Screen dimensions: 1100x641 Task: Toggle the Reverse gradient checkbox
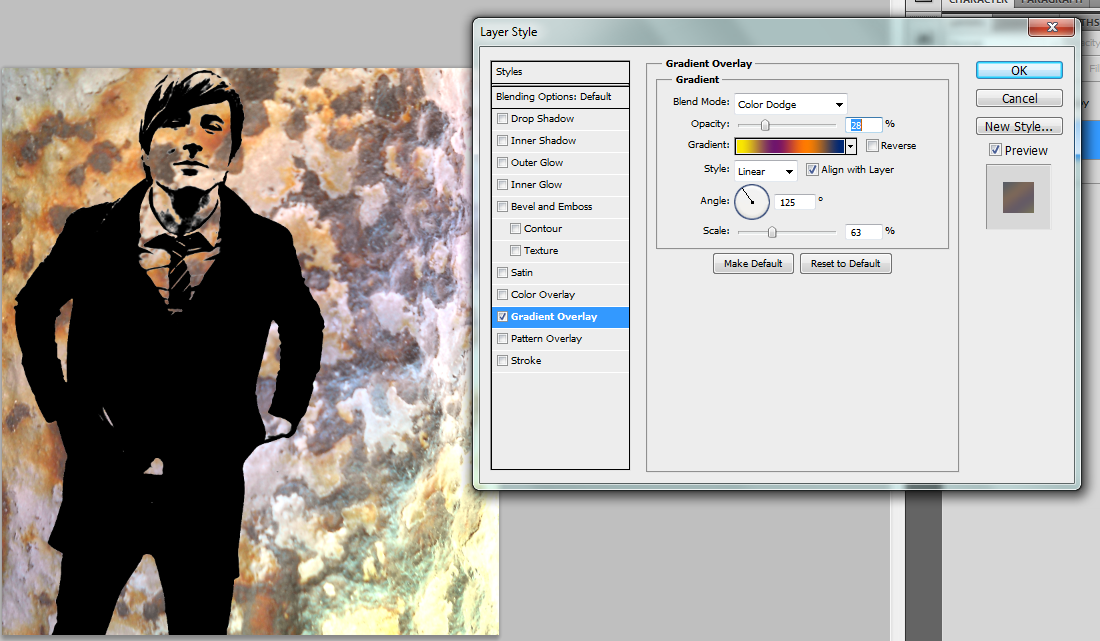point(872,146)
